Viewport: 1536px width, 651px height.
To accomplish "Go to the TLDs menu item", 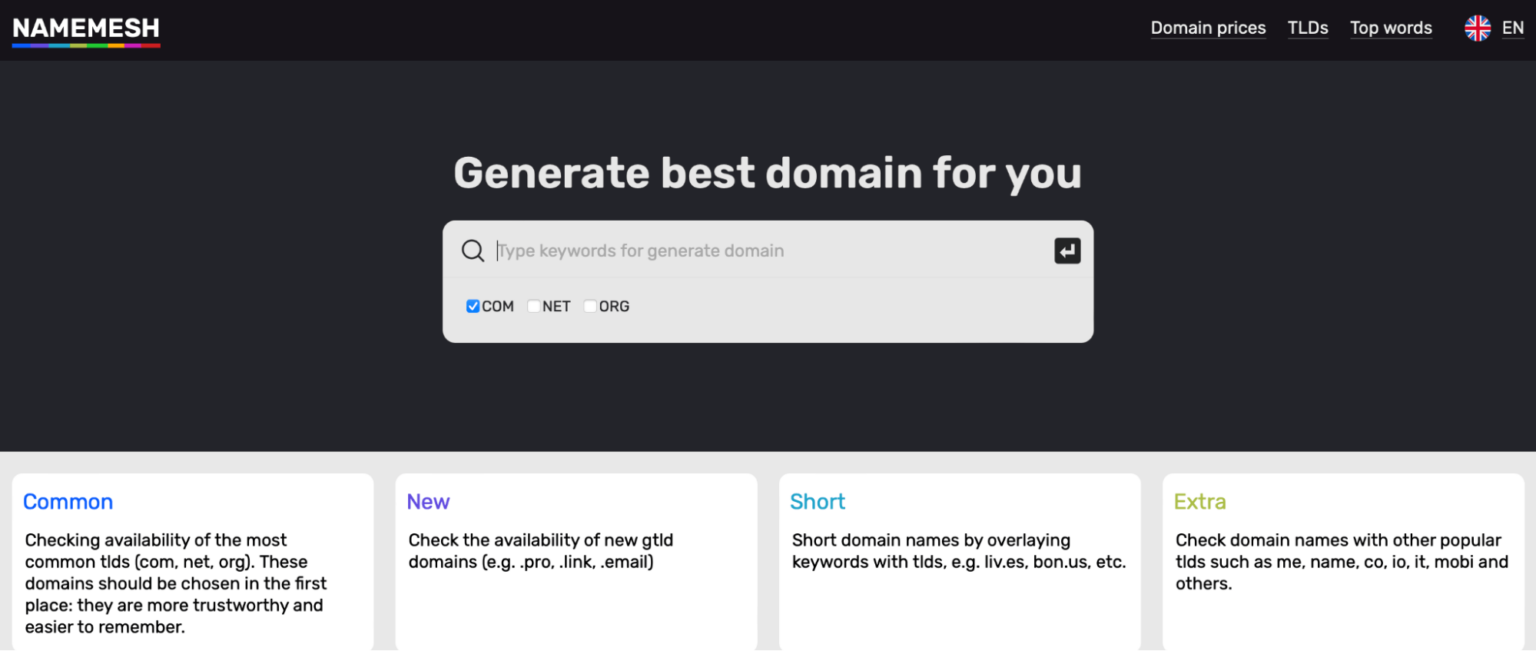I will [1307, 28].
